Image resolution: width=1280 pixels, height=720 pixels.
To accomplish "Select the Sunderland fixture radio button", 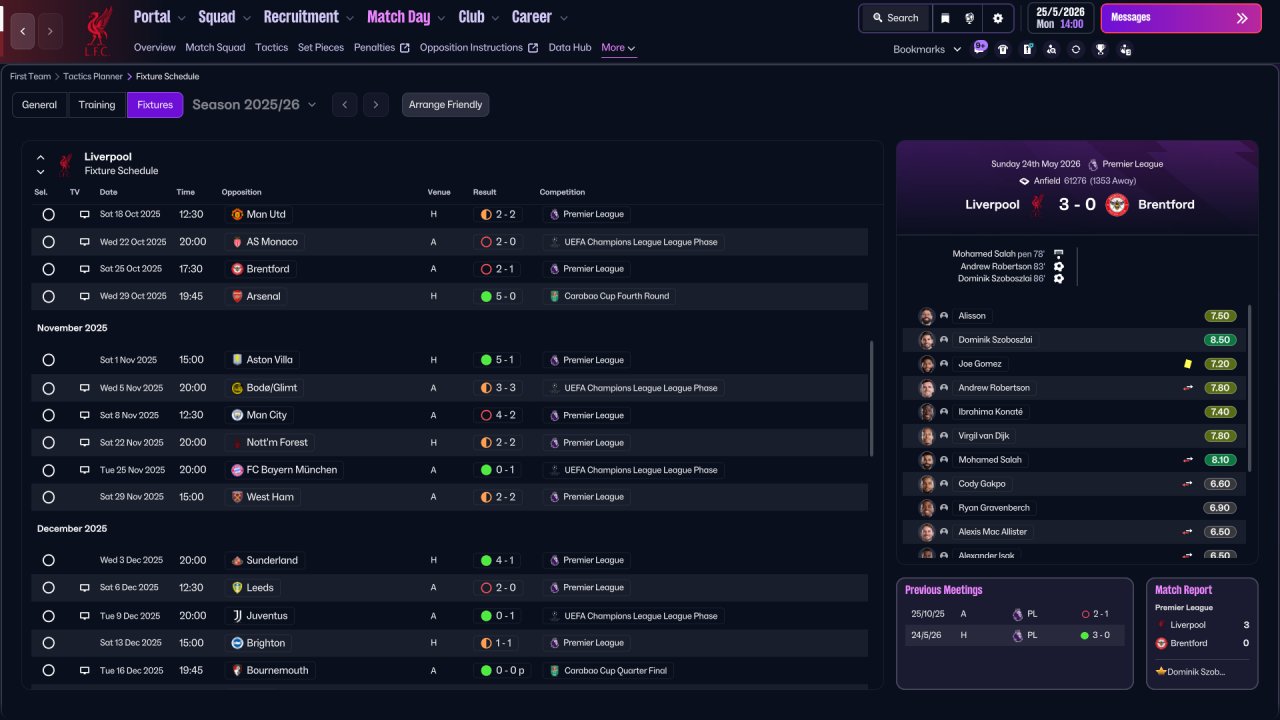I will [48, 561].
